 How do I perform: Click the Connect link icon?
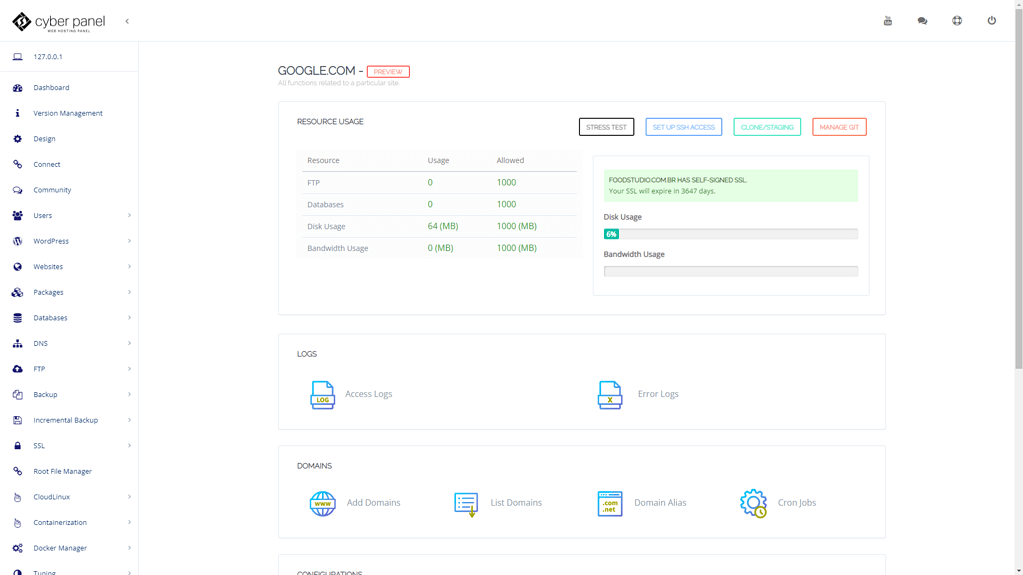tap(18, 164)
